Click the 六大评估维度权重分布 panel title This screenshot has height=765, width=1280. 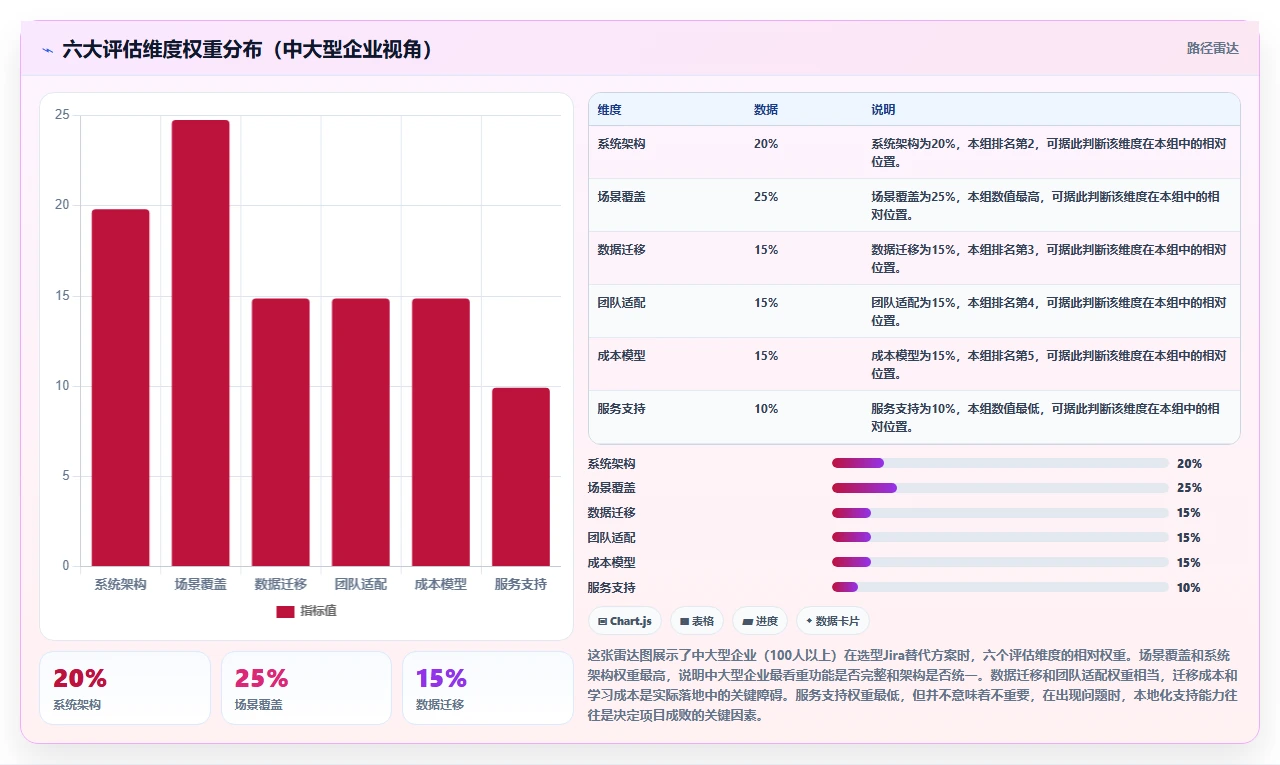pyautogui.click(x=248, y=49)
